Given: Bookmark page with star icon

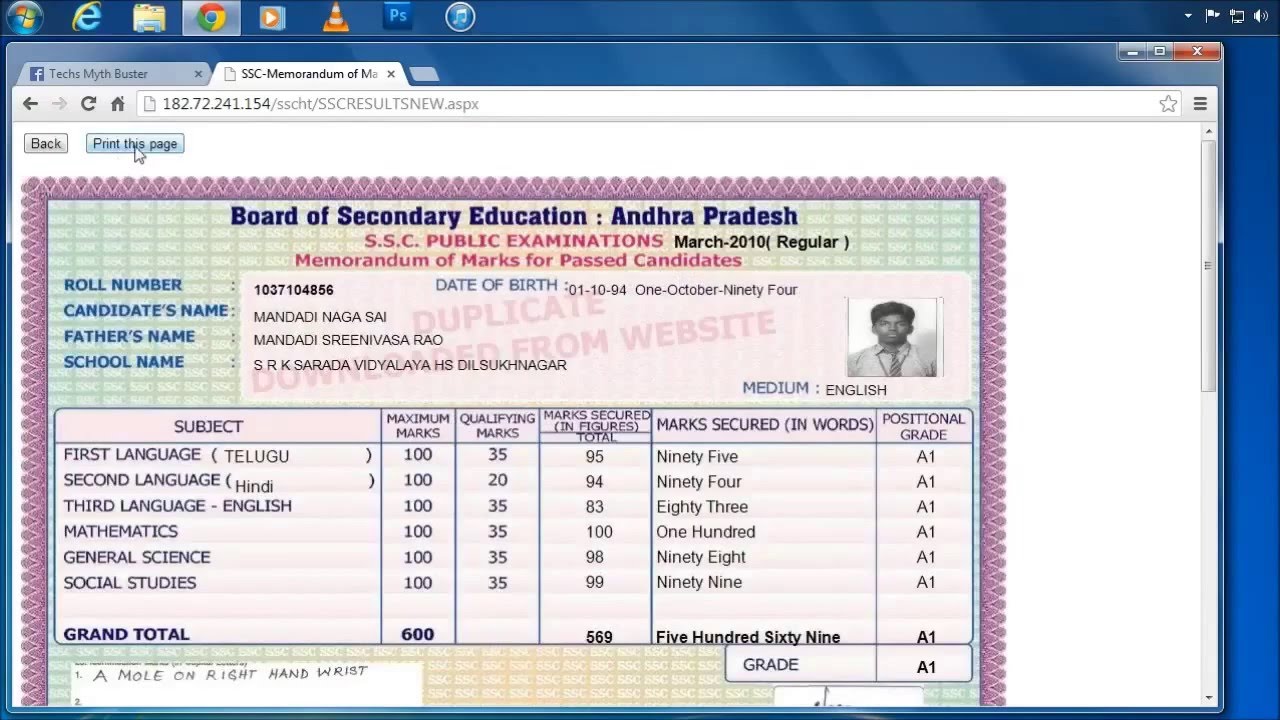Looking at the screenshot, I should tap(1167, 104).
